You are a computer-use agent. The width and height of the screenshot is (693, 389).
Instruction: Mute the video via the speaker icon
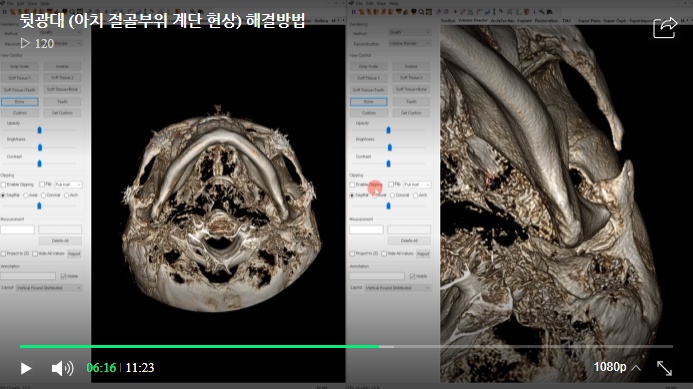pyautogui.click(x=62, y=368)
